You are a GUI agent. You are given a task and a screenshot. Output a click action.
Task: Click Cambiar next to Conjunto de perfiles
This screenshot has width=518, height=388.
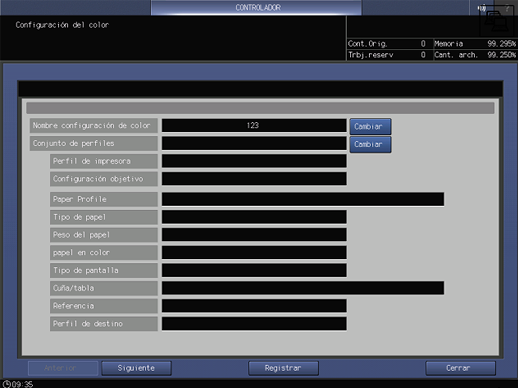(x=370, y=144)
